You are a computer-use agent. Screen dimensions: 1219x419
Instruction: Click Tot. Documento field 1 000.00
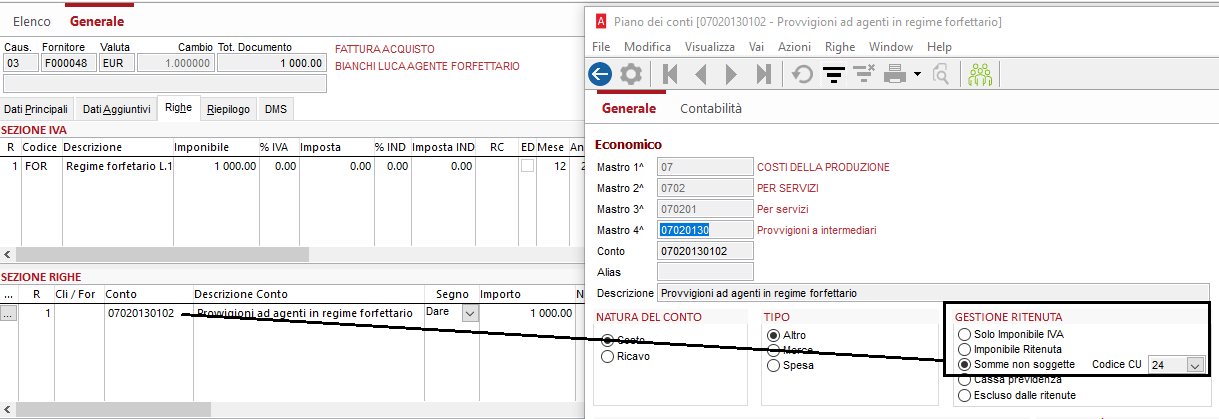pos(272,63)
